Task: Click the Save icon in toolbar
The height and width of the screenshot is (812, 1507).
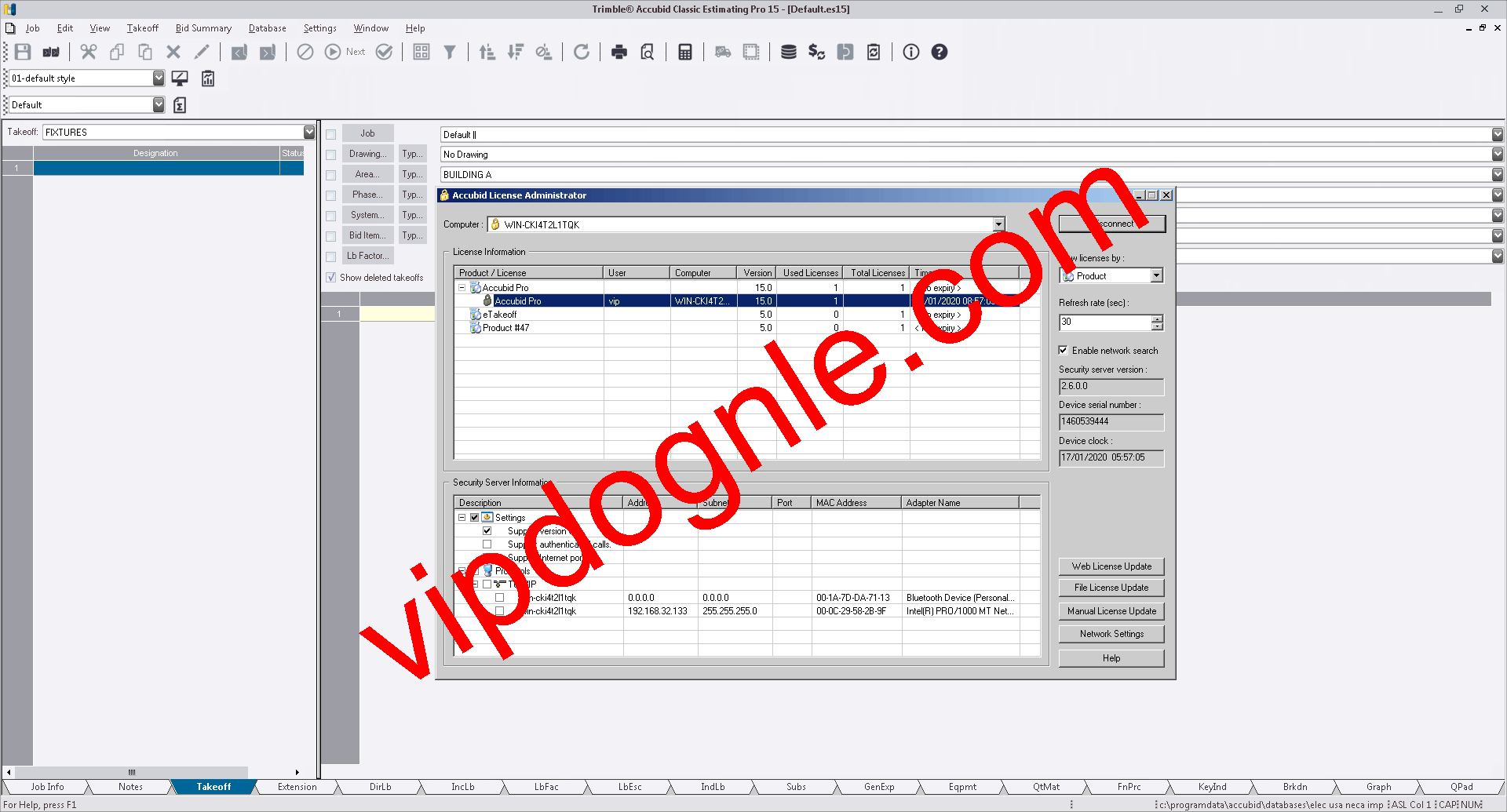Action: [x=23, y=52]
